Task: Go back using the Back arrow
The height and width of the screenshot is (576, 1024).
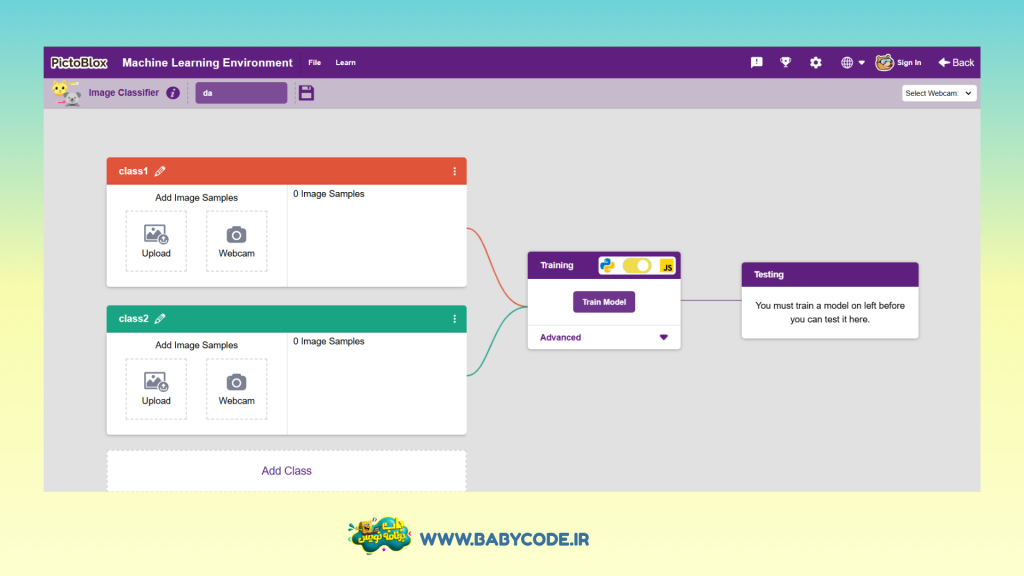Action: [956, 63]
